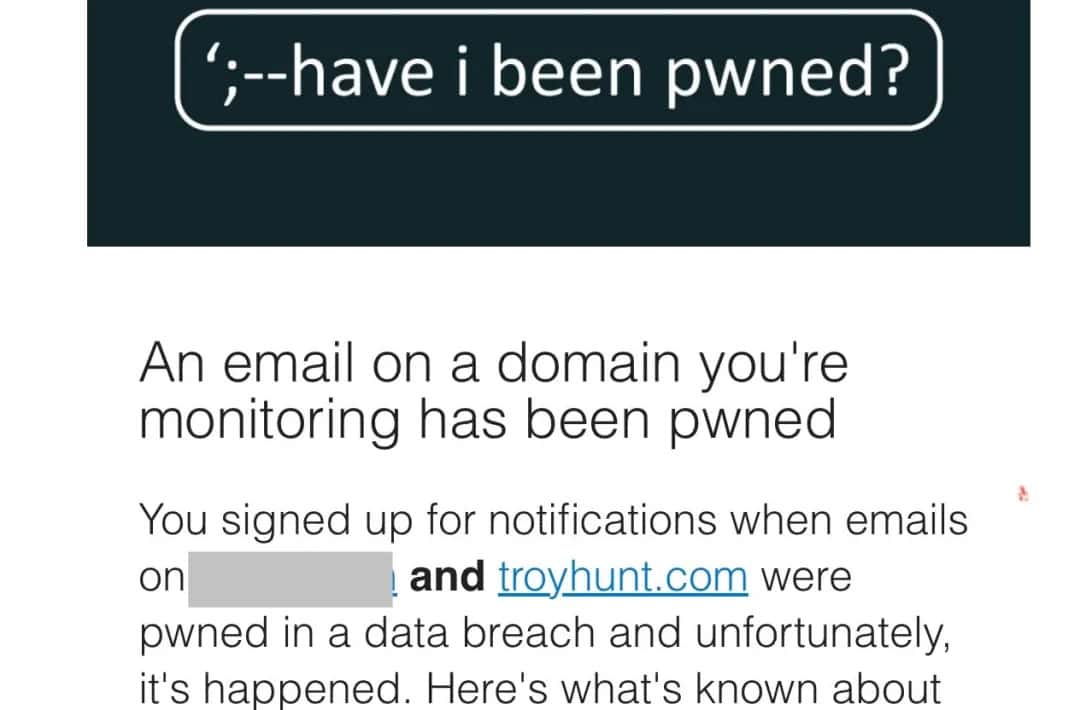1080x710 pixels.
Task: Open the troyhunt.com link
Action: pos(622,577)
